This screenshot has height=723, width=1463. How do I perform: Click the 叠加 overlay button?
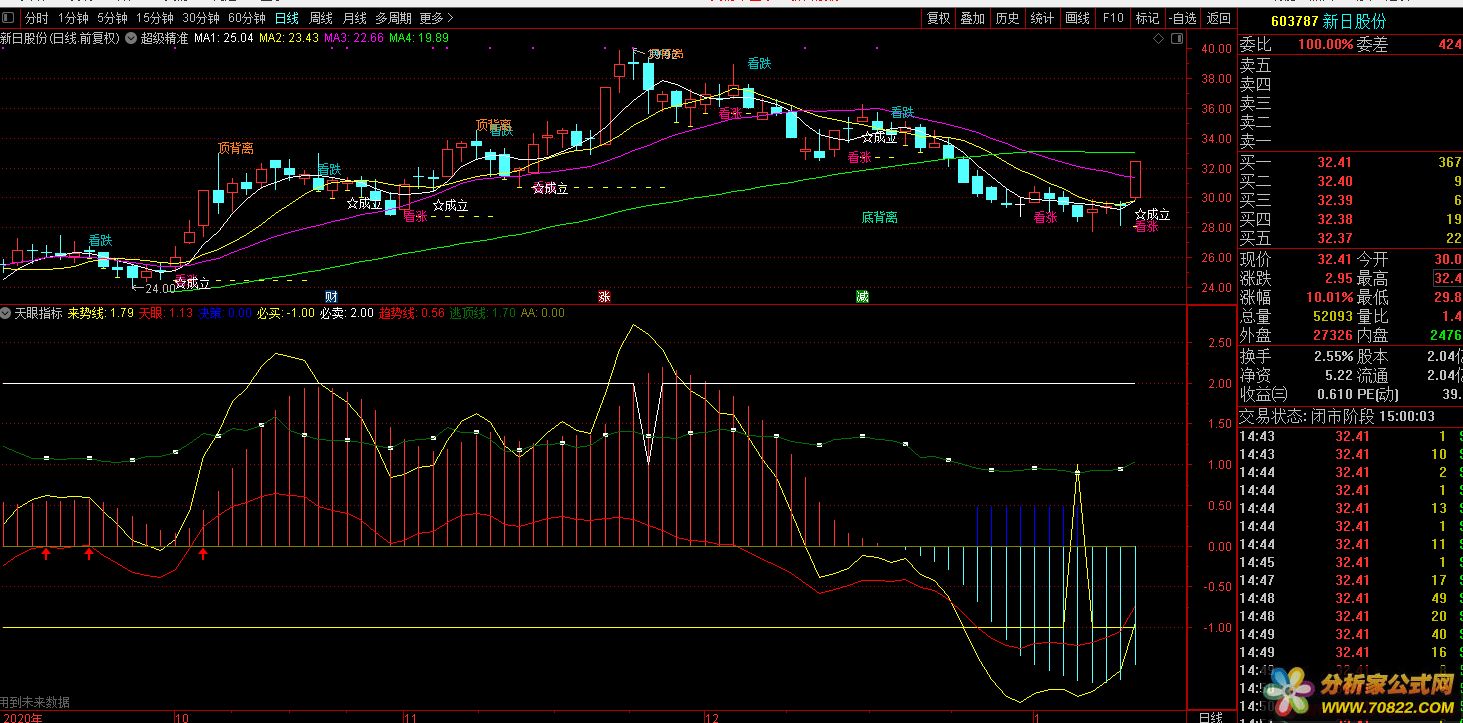[972, 17]
